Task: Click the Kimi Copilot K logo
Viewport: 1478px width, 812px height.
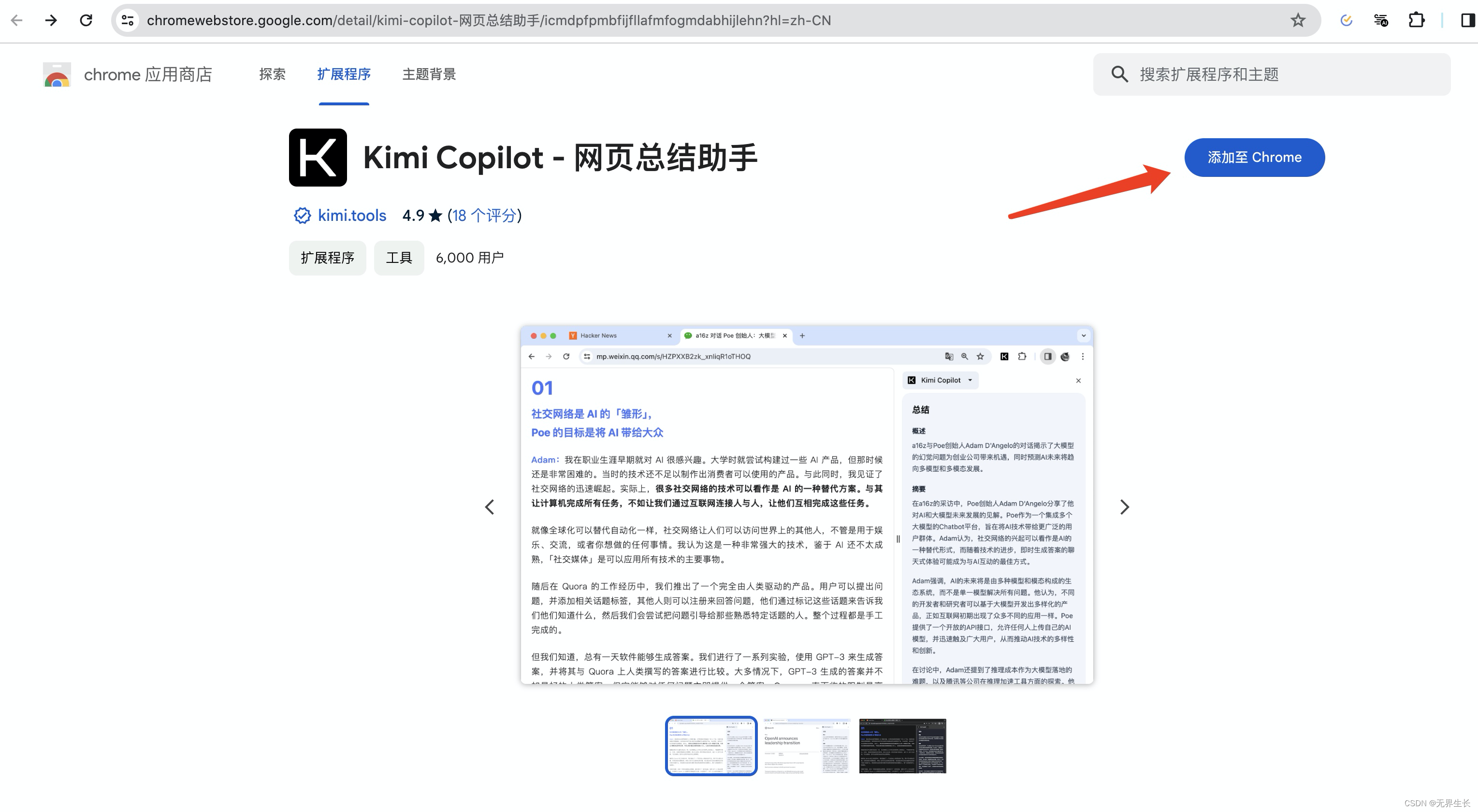Action: (318, 157)
